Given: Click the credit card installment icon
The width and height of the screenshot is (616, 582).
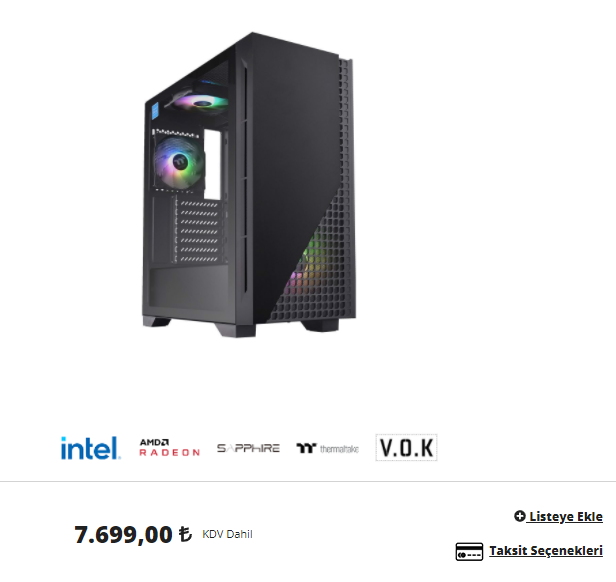Looking at the screenshot, I should point(469,551).
